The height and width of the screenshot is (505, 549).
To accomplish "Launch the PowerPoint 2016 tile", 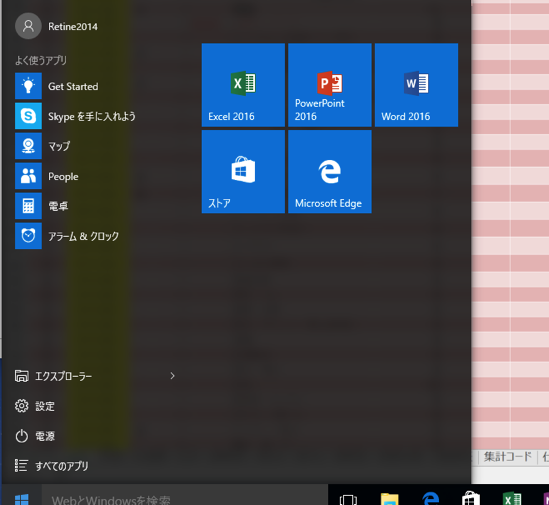I will click(x=330, y=85).
